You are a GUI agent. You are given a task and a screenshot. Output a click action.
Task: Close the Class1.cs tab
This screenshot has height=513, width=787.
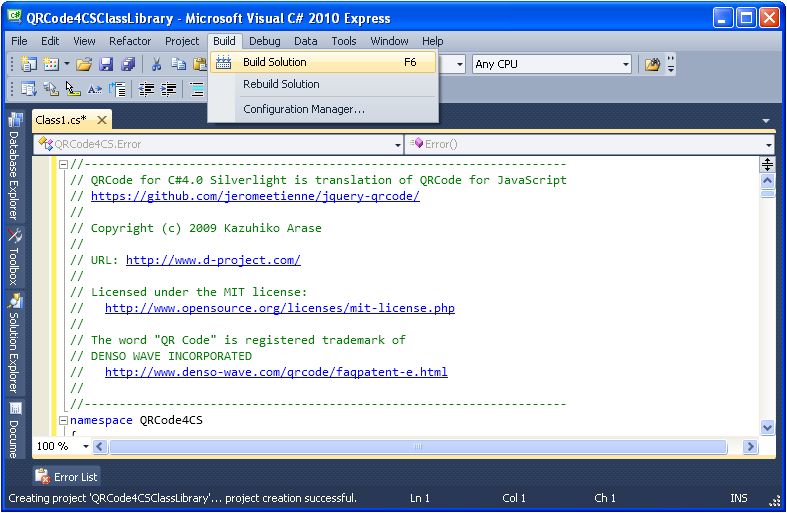[x=102, y=120]
